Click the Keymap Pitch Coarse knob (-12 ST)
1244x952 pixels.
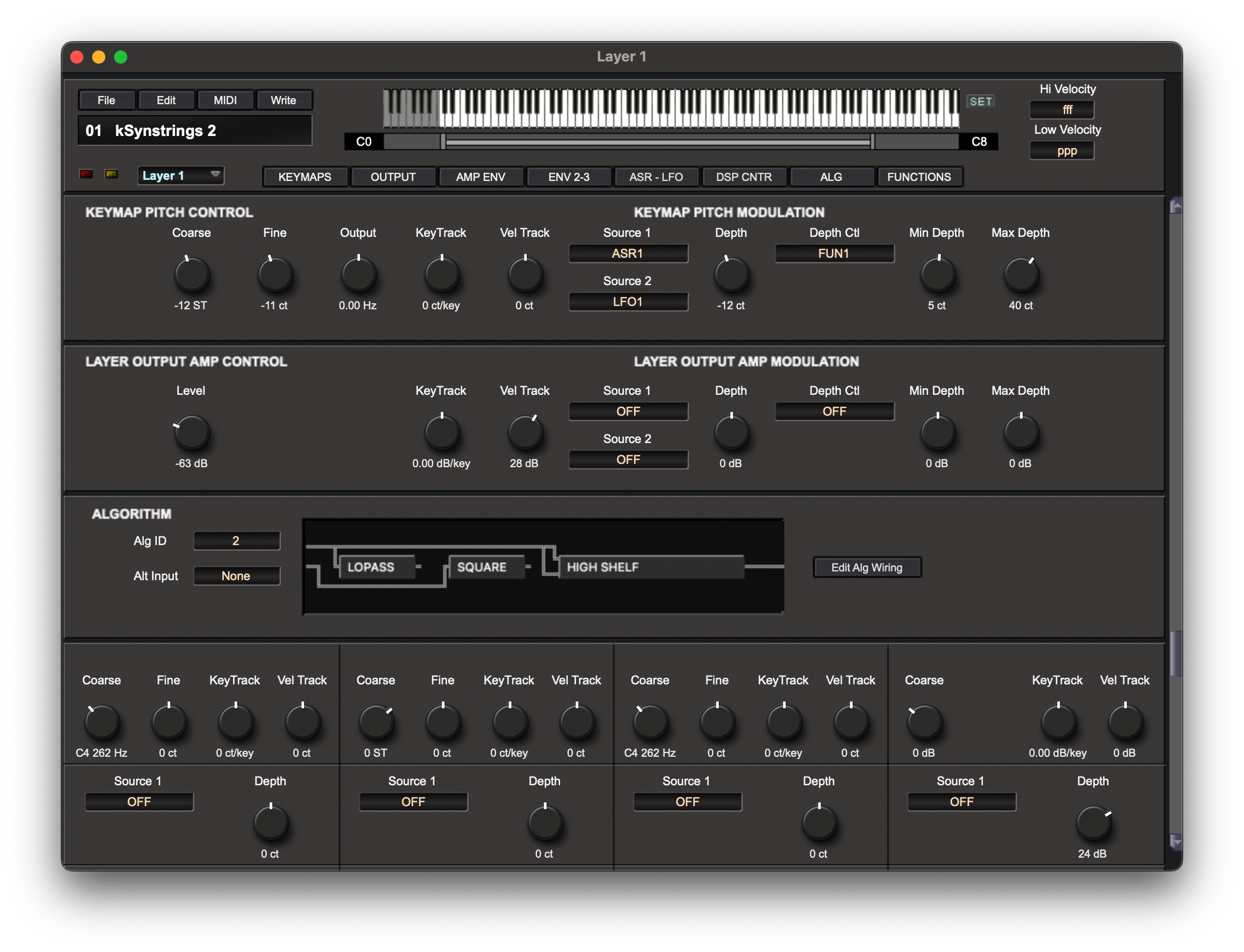(x=191, y=275)
